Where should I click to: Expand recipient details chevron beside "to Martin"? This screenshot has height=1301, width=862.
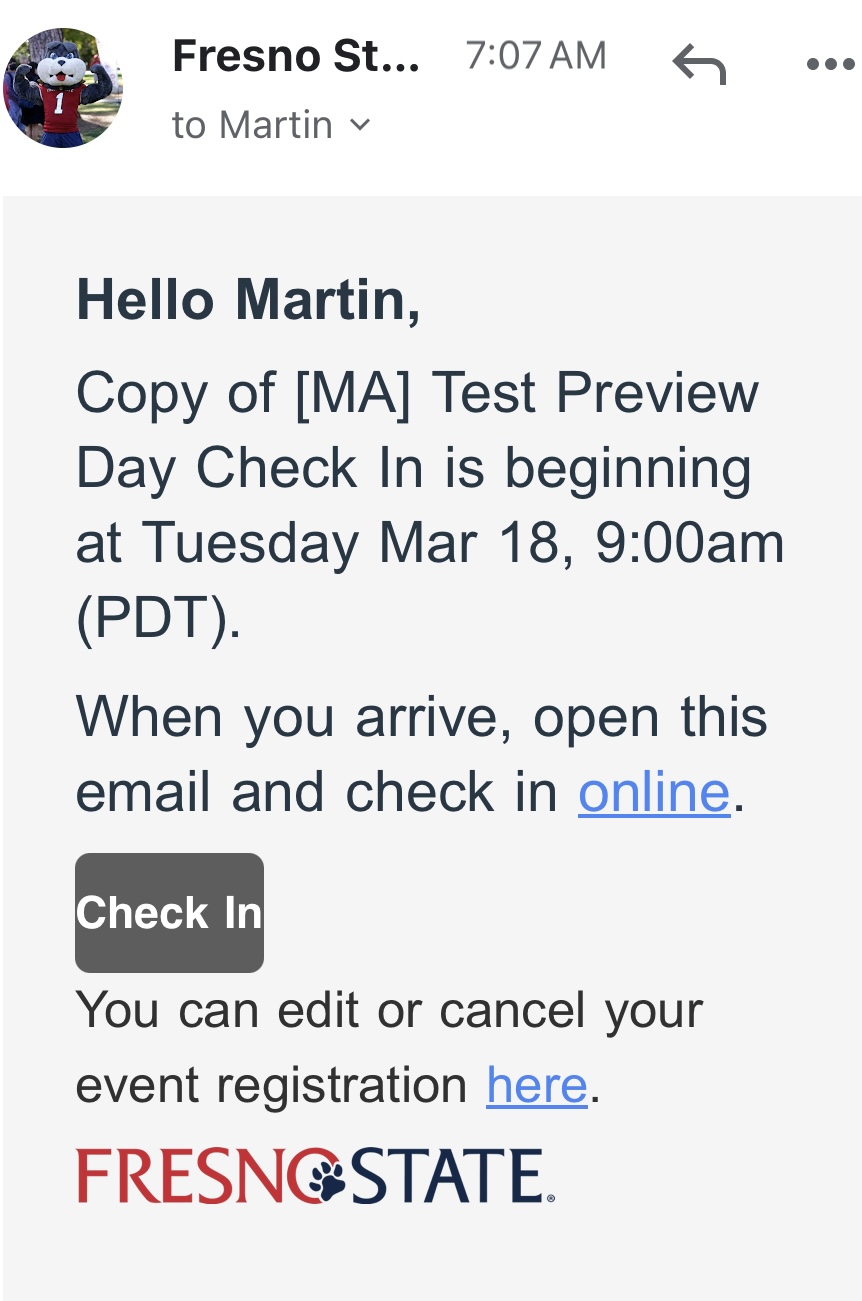pyautogui.click(x=360, y=125)
